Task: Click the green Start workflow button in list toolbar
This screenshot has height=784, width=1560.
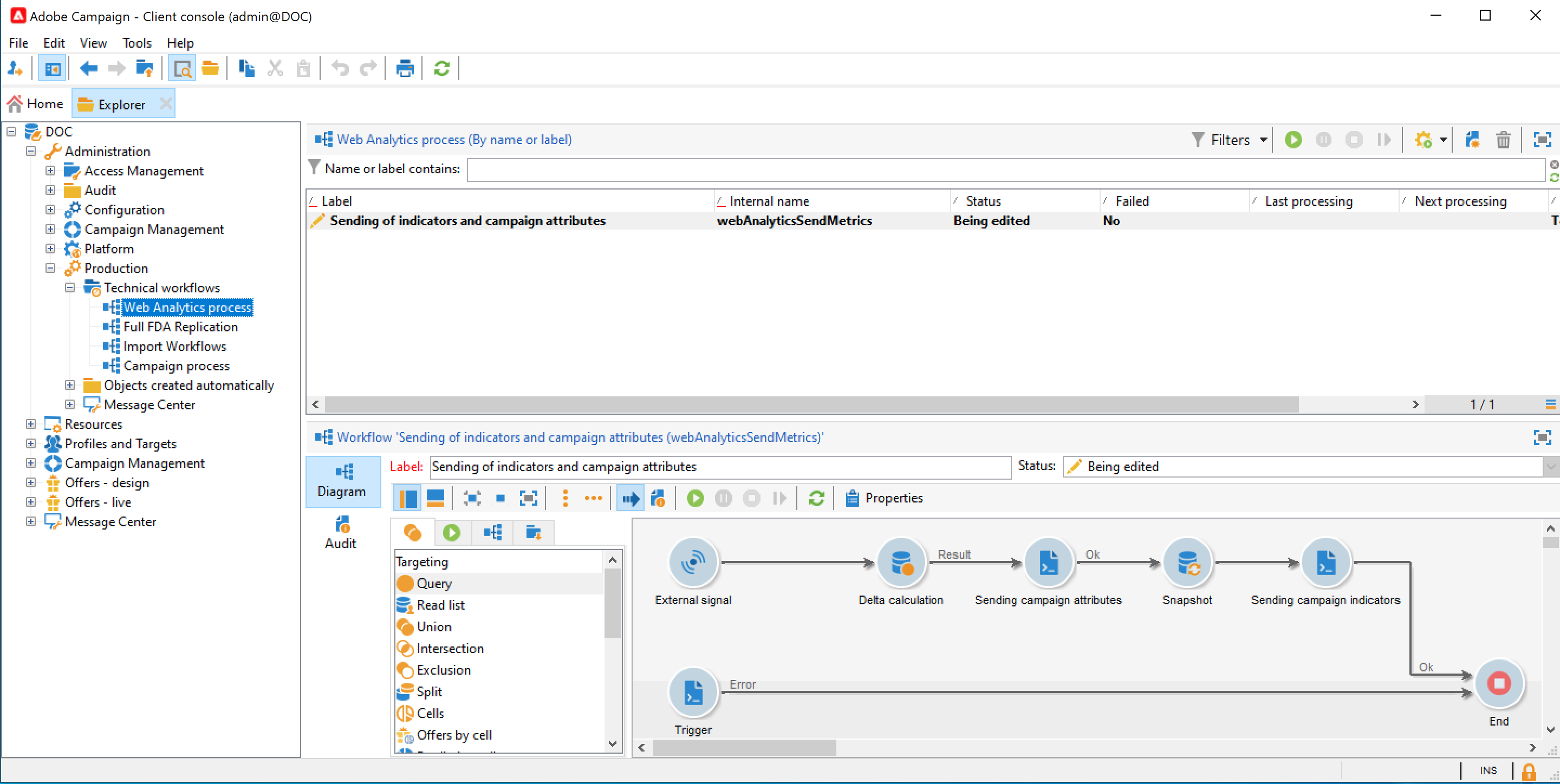Action: point(1293,140)
